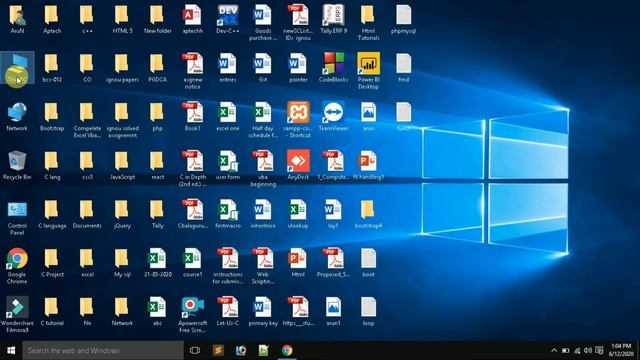
Task: Select the 'fil handling1' PowerPoint file
Action: click(x=368, y=165)
